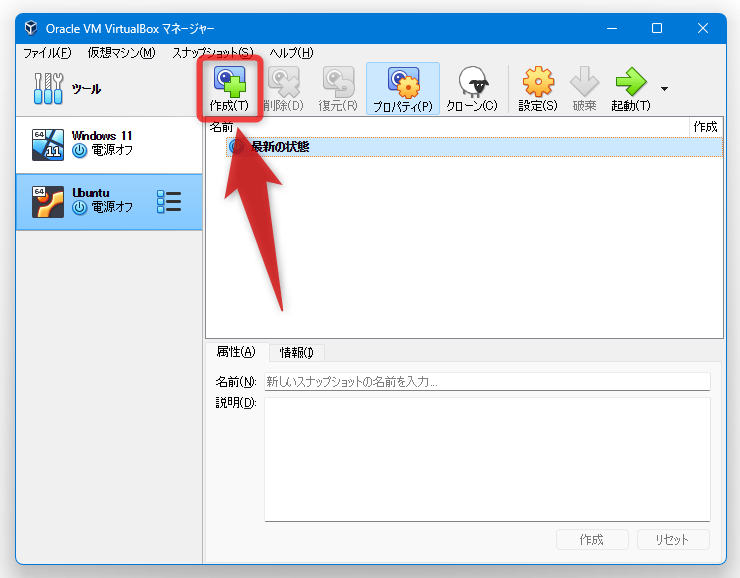Click the 名前 column header
Image resolution: width=740 pixels, height=578 pixels.
click(447, 126)
